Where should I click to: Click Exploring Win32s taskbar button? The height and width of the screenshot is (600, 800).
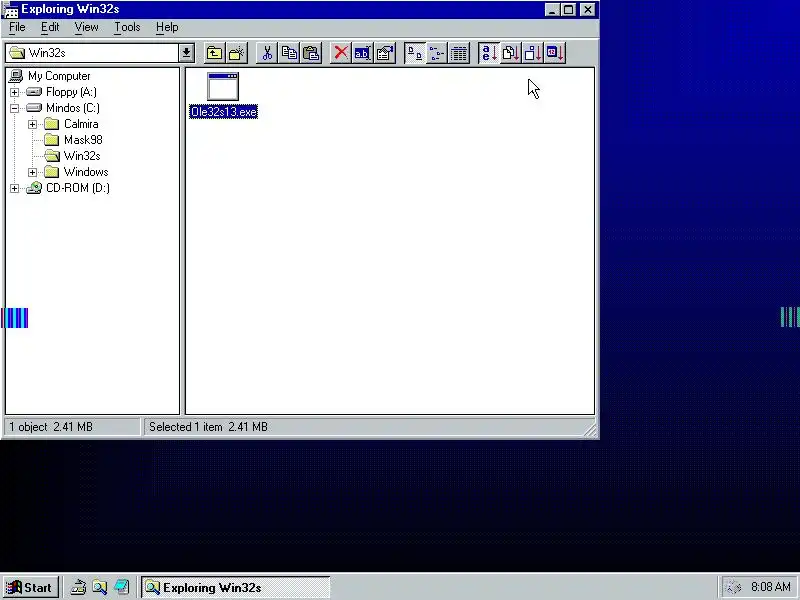[x=236, y=588]
